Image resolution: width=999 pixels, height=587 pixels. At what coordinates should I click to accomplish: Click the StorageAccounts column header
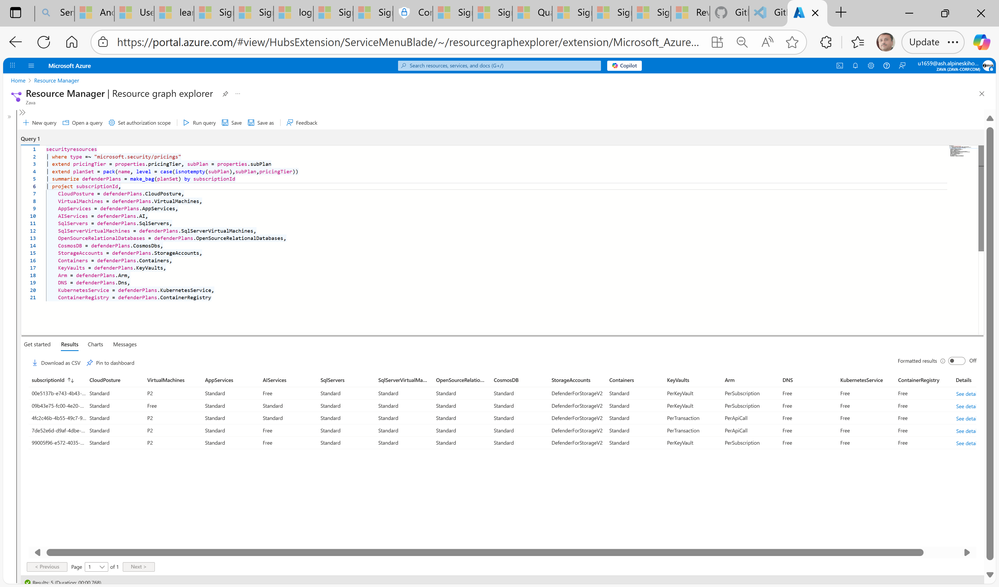pyautogui.click(x=571, y=380)
